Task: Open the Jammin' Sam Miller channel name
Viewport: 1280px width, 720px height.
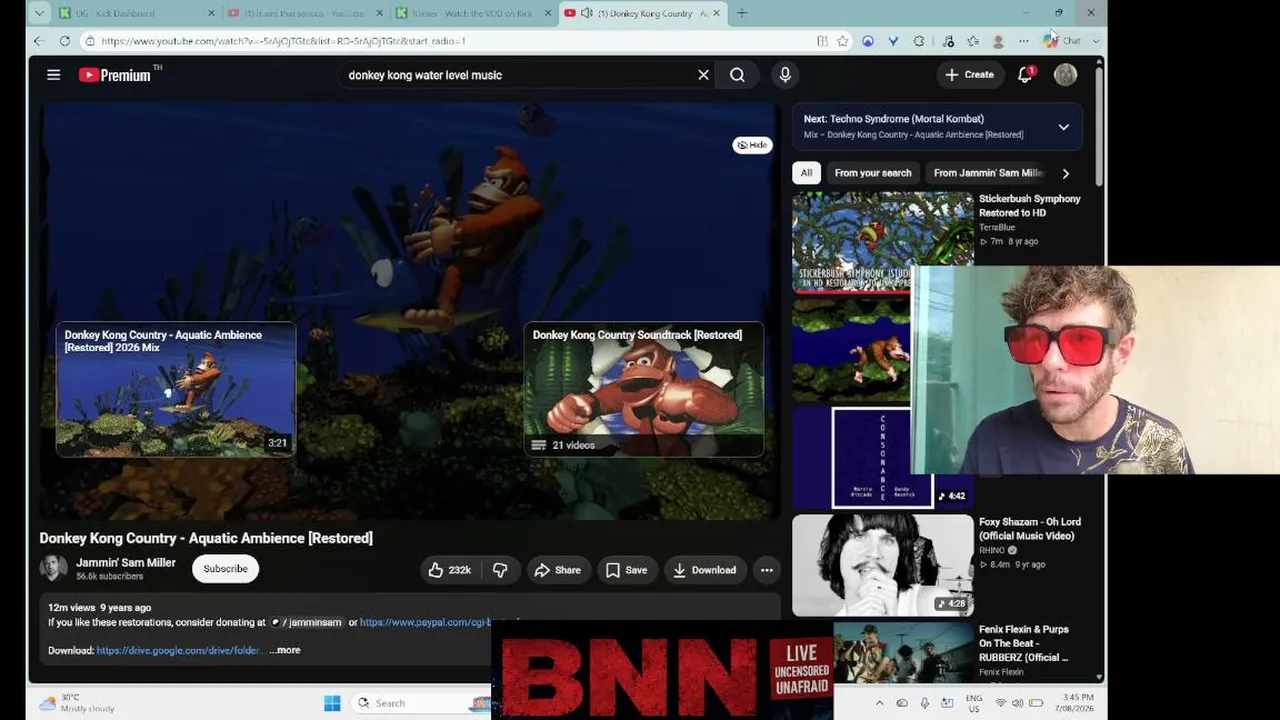Action: point(126,563)
